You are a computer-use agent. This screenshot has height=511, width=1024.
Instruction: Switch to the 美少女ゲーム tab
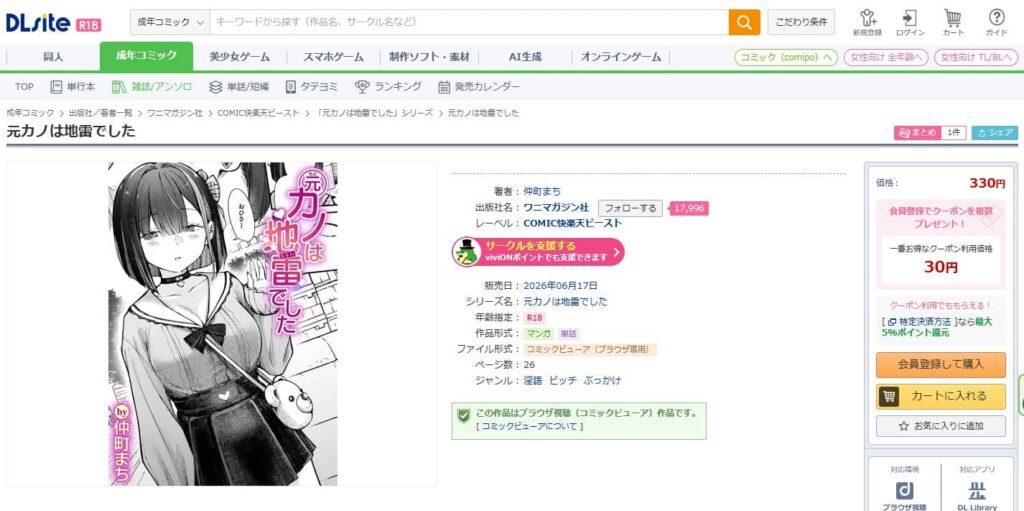(240, 57)
